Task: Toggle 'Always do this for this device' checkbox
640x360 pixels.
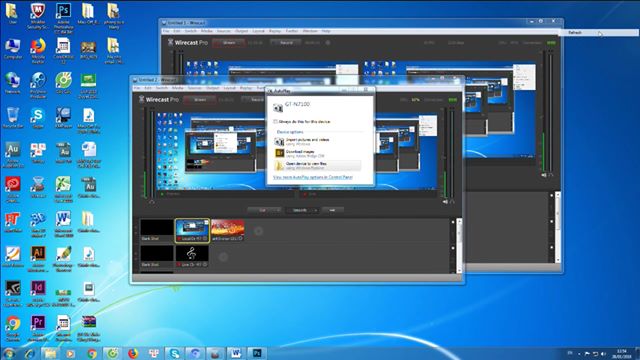Action: 275,122
